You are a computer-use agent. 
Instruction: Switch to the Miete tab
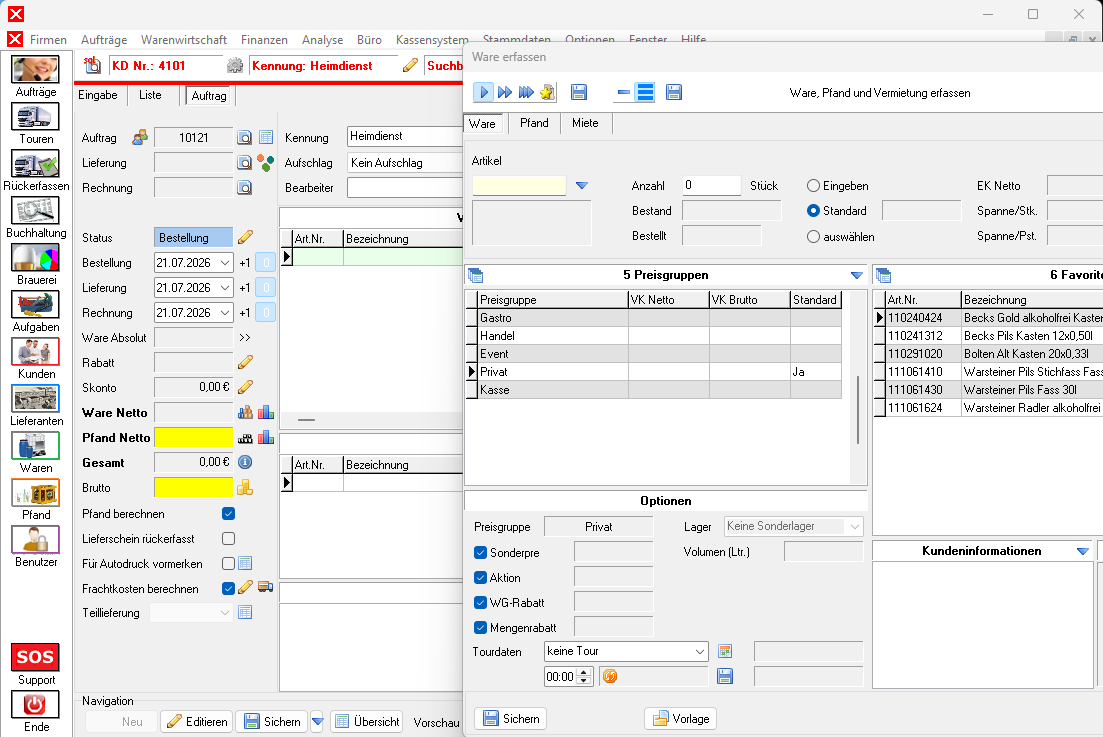[585, 123]
